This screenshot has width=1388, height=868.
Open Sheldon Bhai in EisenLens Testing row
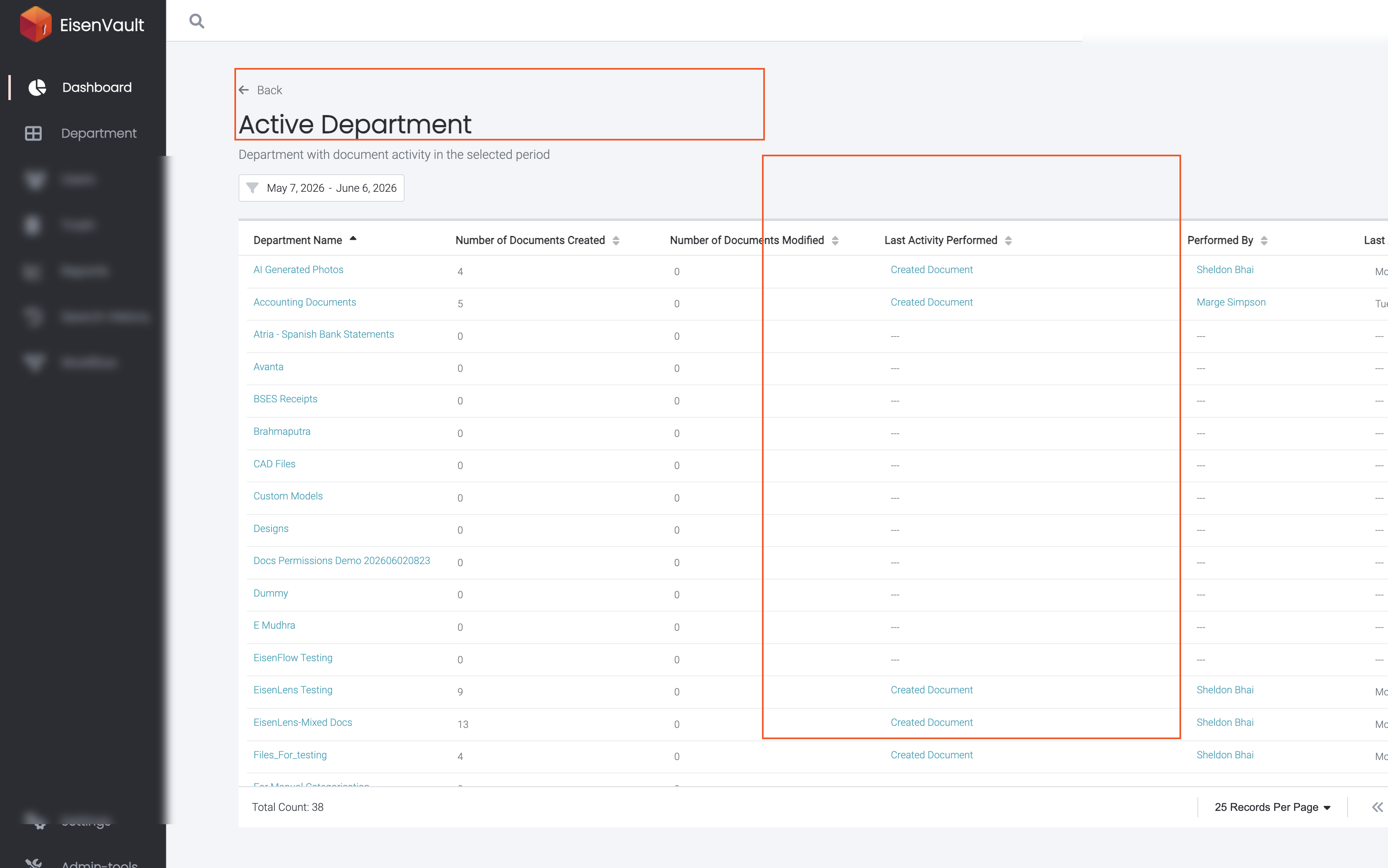tap(1225, 690)
